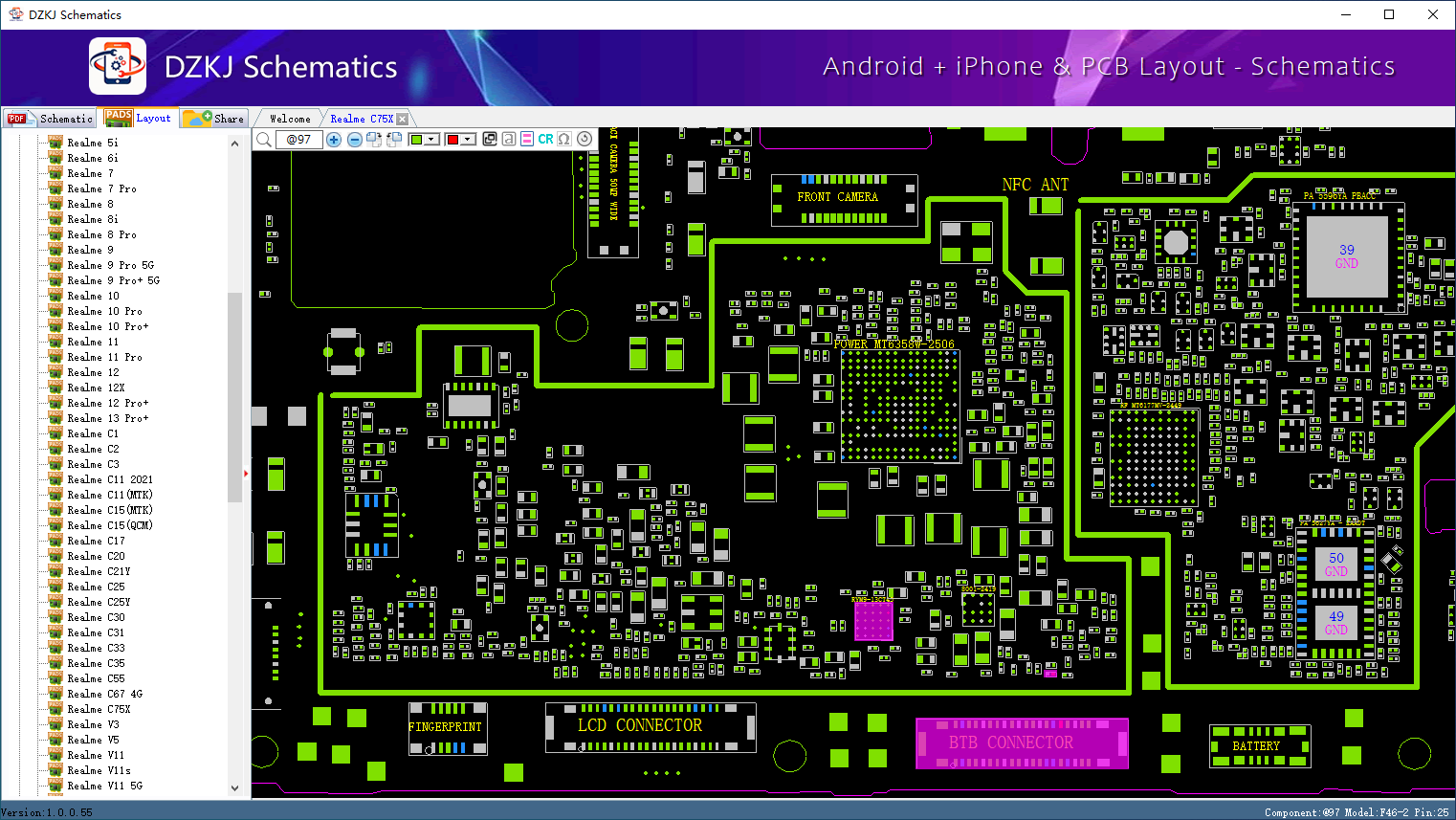This screenshot has width=1456, height=820.
Task: Toggle the CR component filter
Action: tap(545, 140)
